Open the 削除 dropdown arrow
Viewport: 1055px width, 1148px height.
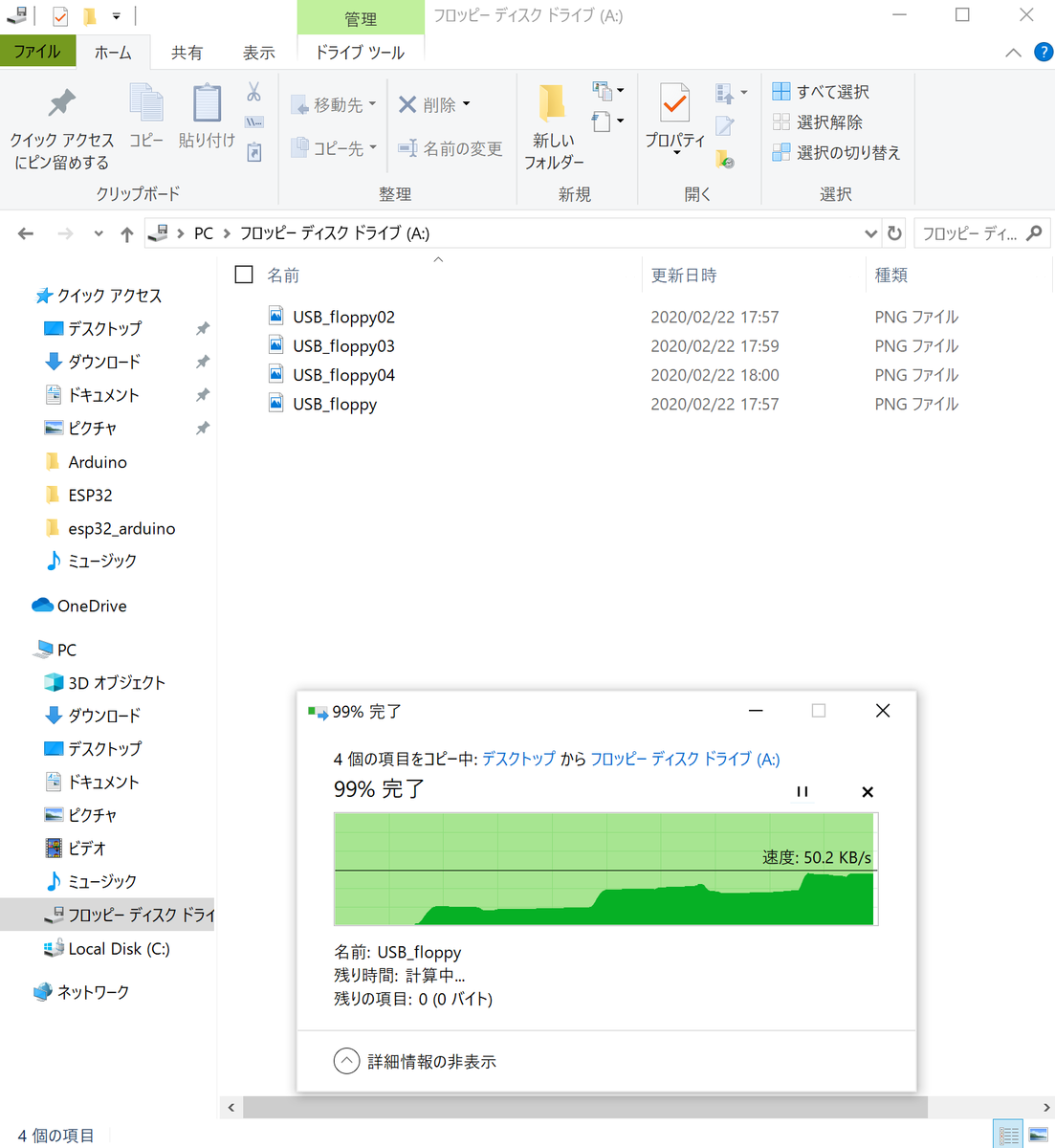466,105
